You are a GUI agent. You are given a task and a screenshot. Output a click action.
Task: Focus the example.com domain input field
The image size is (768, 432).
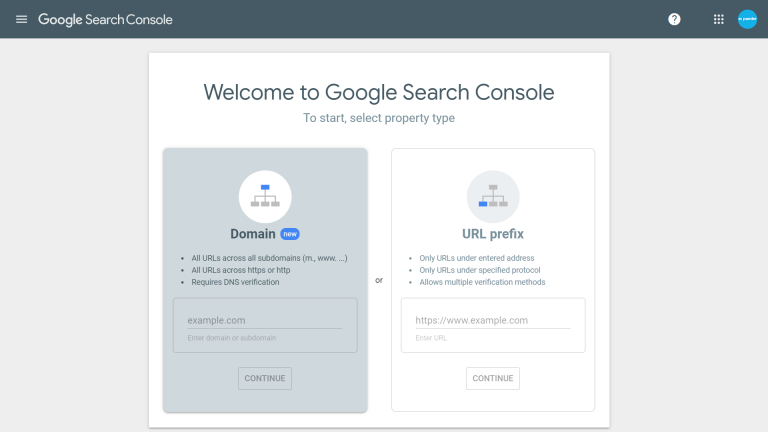(x=264, y=320)
